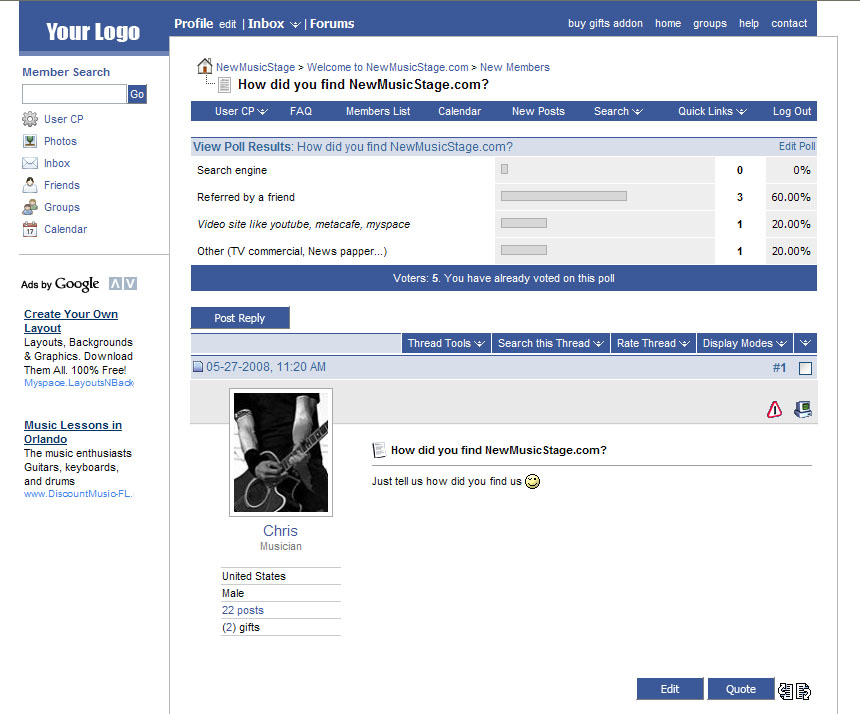
Task: Open the Profile link in header
Action: [194, 24]
